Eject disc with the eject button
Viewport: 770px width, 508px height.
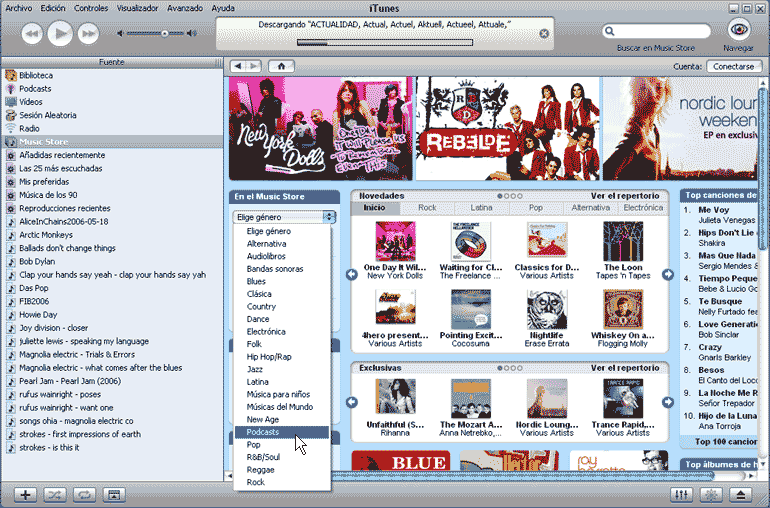(741, 495)
